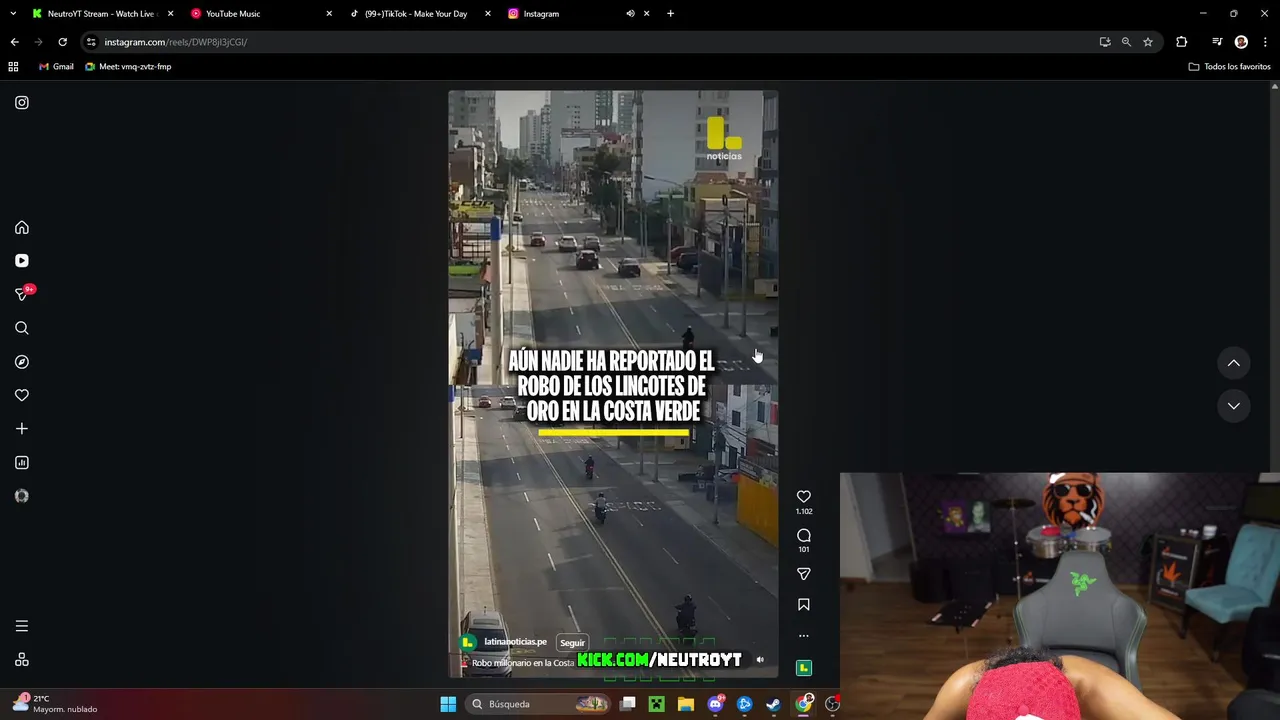Image resolution: width=1280 pixels, height=720 pixels.
Task: Open tab search dropdown arrow
Action: pos(13,14)
